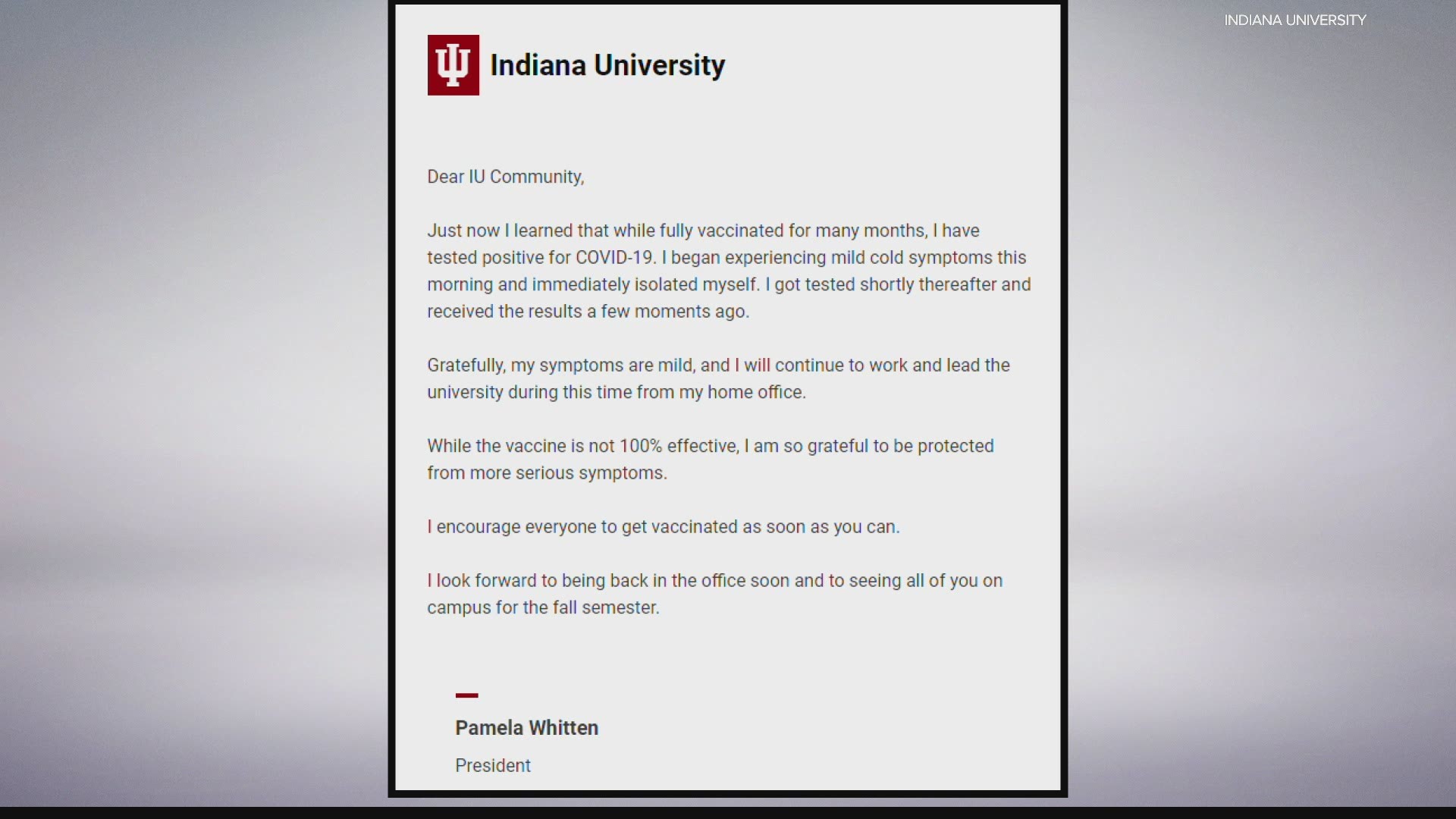Click the line "from more serious symptoms."

click(x=547, y=473)
